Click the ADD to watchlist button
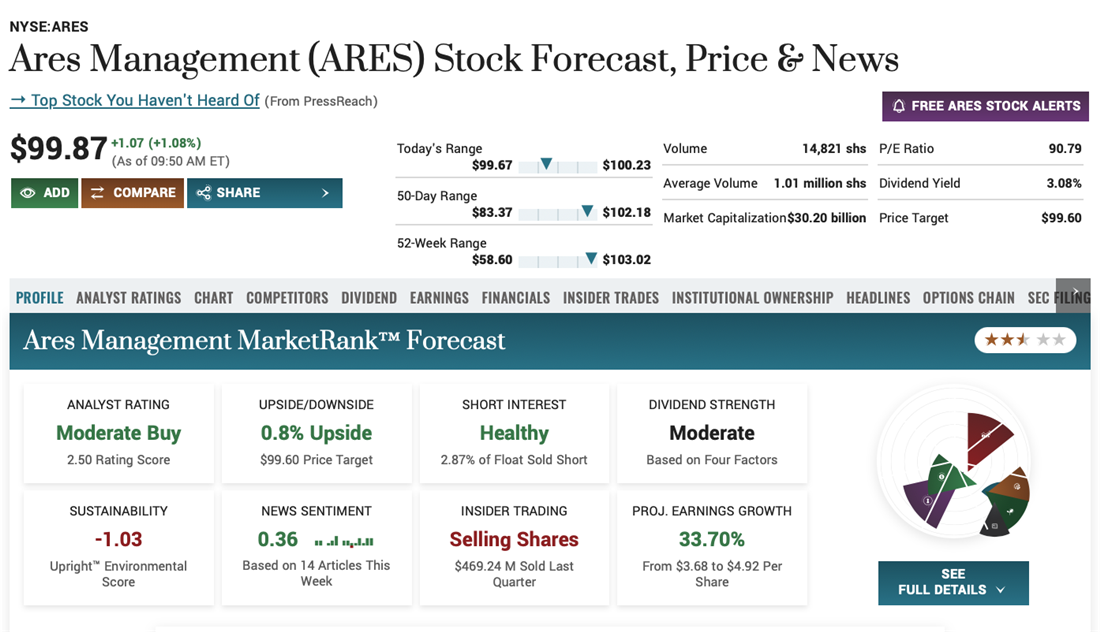1100x632 pixels. [x=44, y=193]
